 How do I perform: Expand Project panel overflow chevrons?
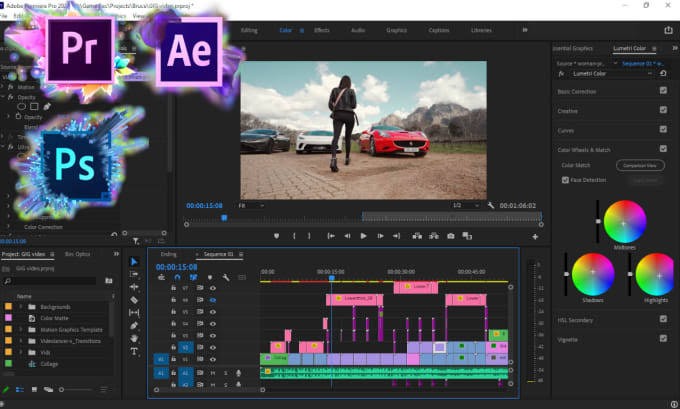point(116,254)
